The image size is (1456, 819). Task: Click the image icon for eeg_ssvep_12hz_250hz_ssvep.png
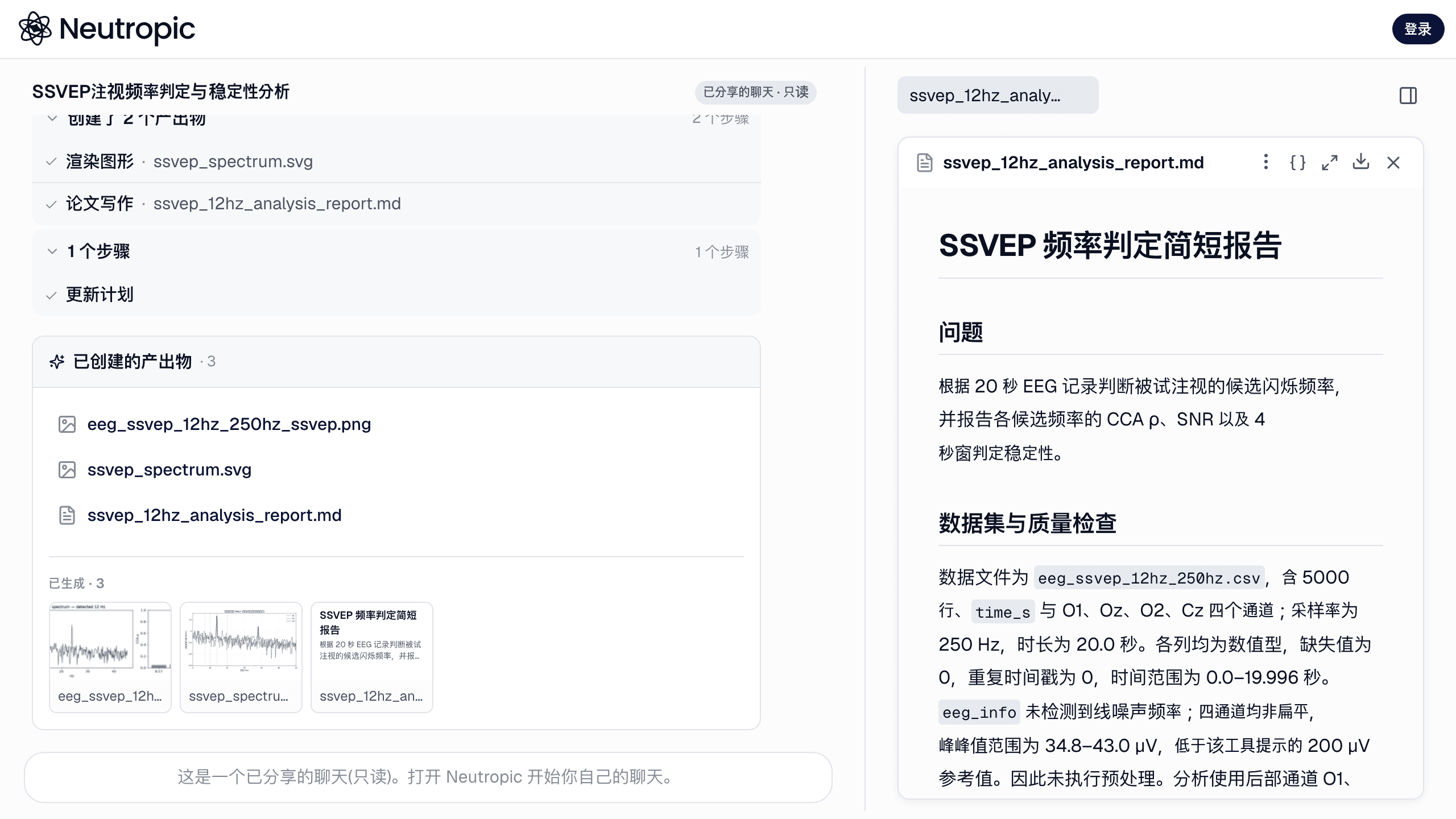(x=67, y=424)
